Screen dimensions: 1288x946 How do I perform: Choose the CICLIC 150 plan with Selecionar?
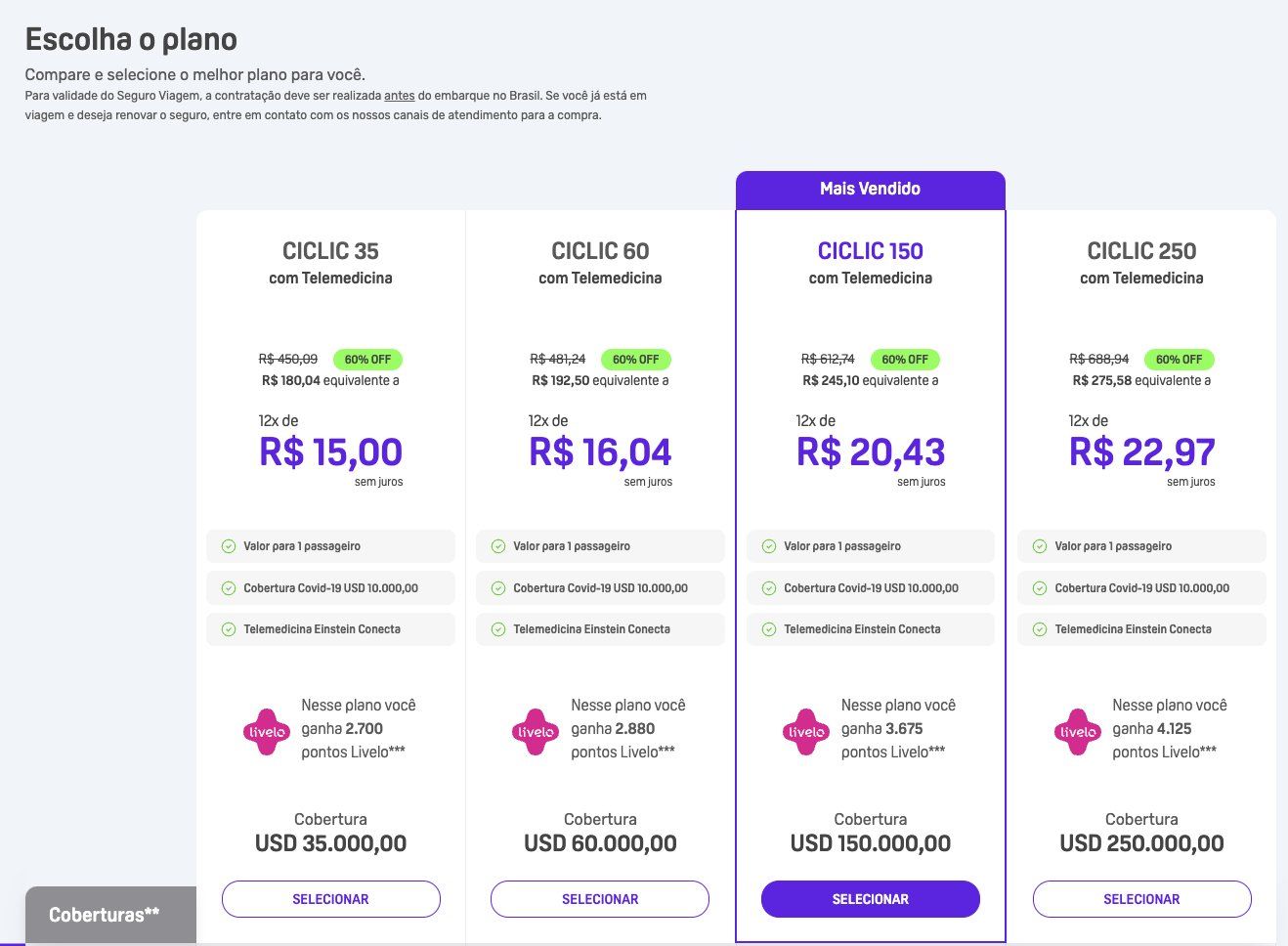click(x=870, y=899)
